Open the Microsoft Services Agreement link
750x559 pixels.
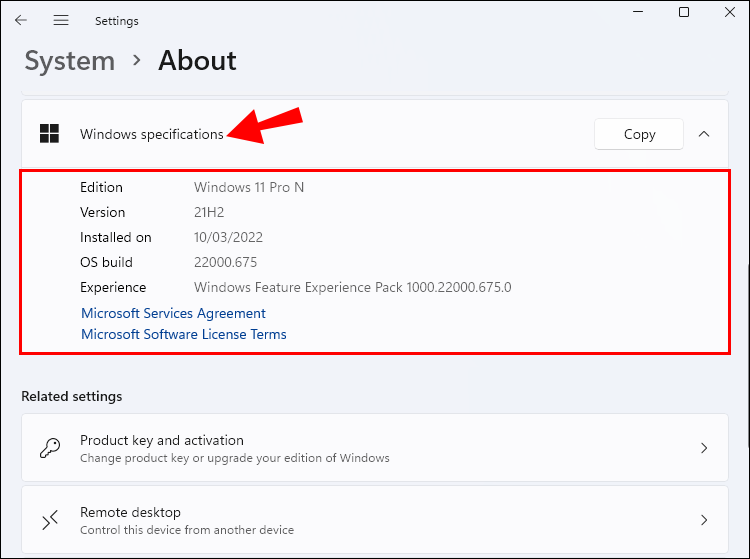173,313
